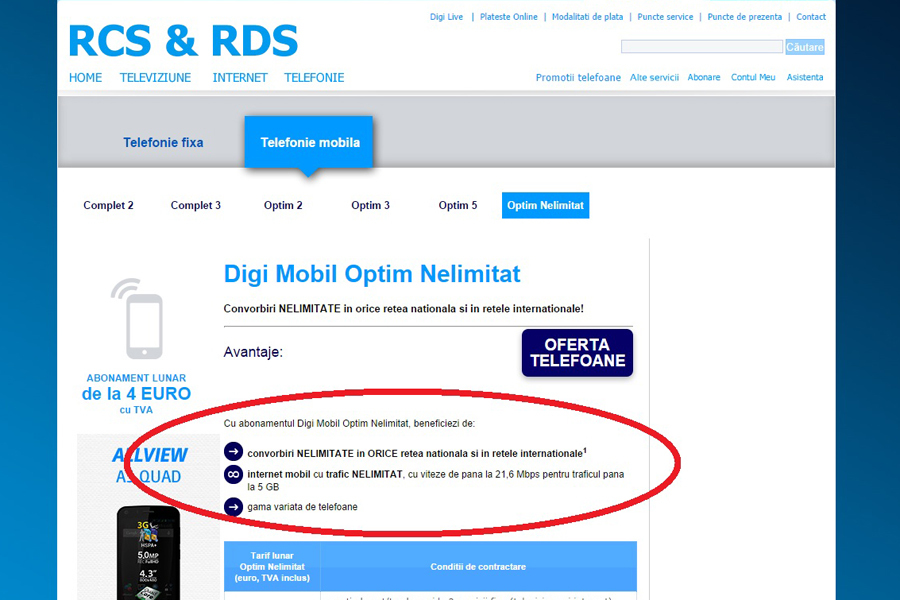Open the Puncte de prezenta link
Screen dimensions: 900x600
click(744, 17)
